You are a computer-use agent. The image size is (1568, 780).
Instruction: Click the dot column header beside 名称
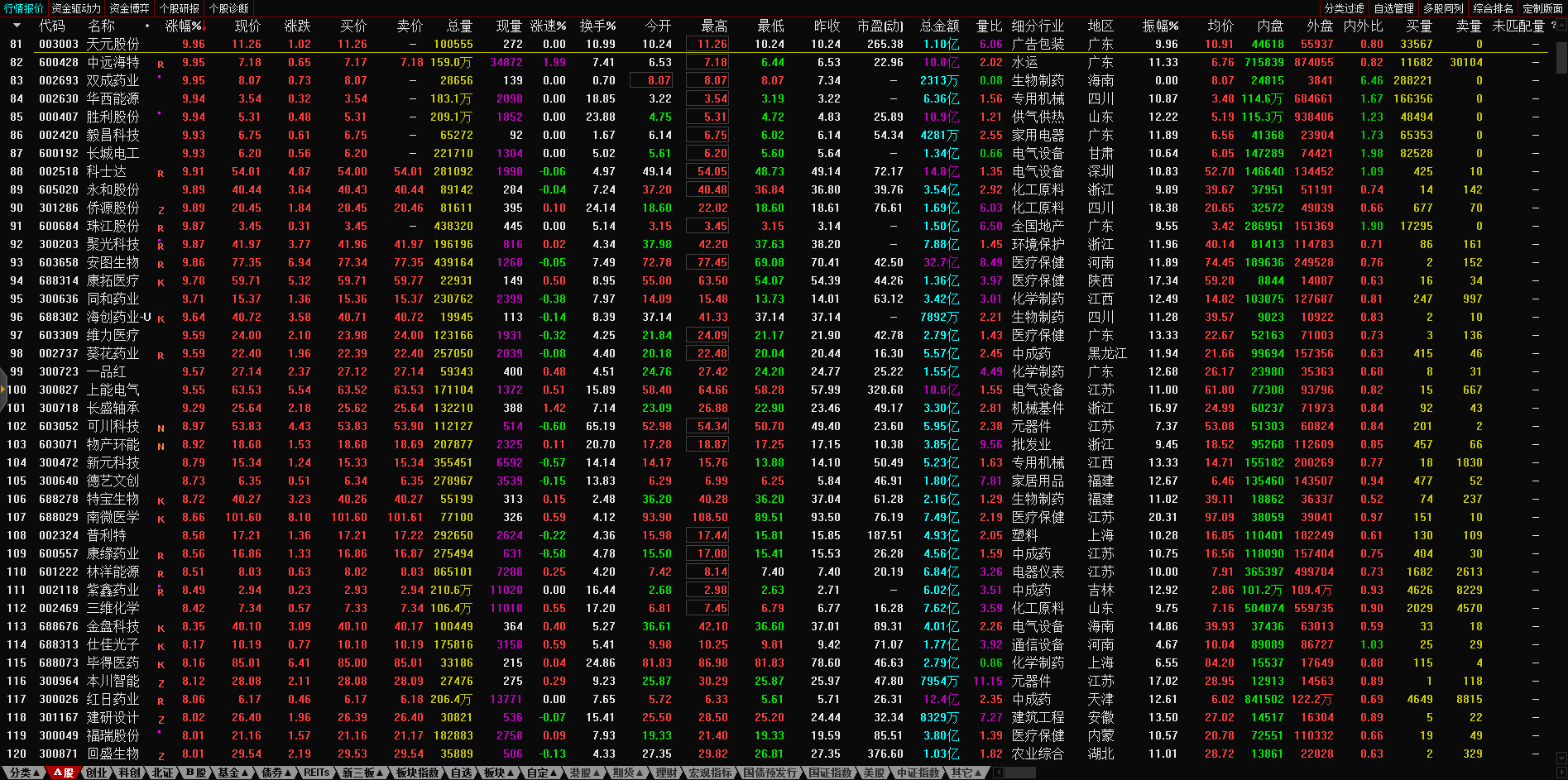click(147, 26)
